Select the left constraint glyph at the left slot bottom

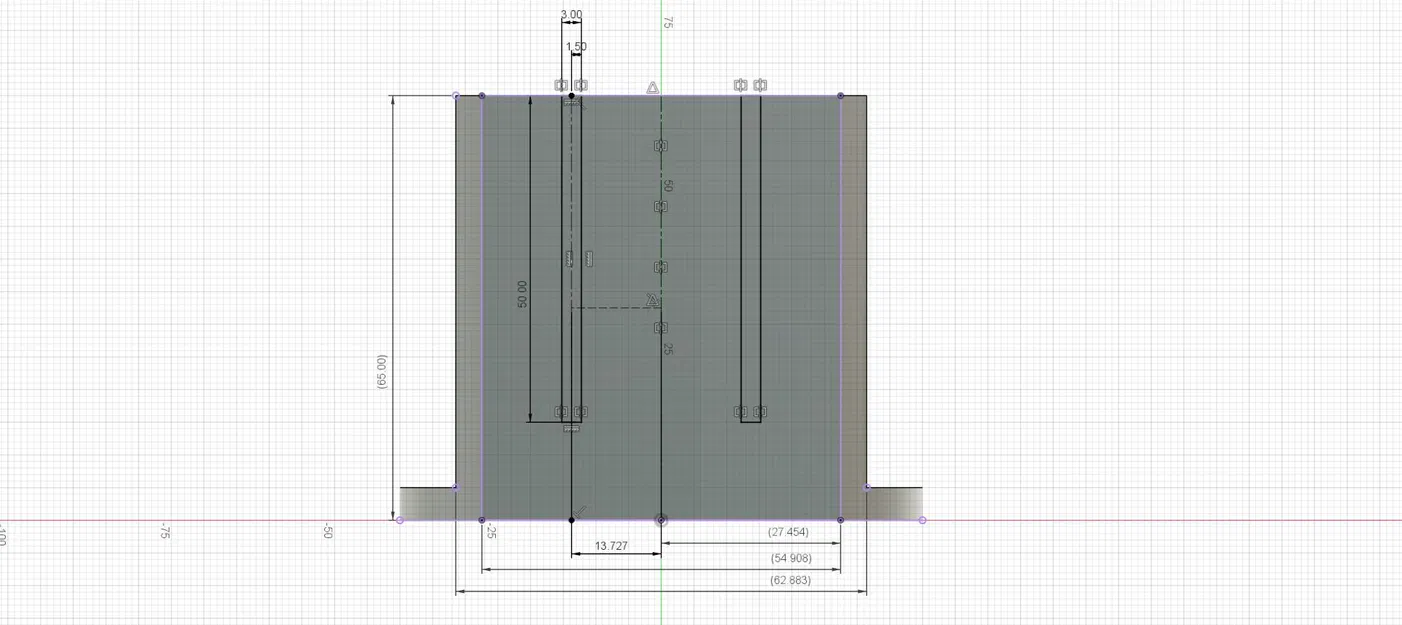coord(561,412)
